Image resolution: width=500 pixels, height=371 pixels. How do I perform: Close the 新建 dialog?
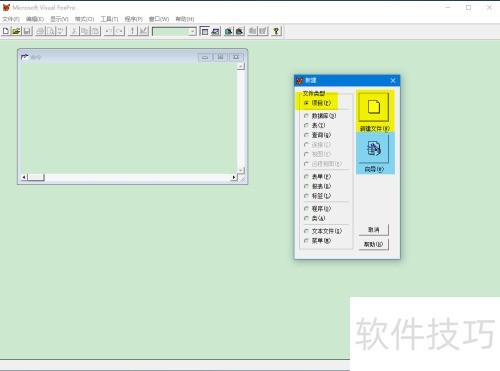pyautogui.click(x=393, y=80)
